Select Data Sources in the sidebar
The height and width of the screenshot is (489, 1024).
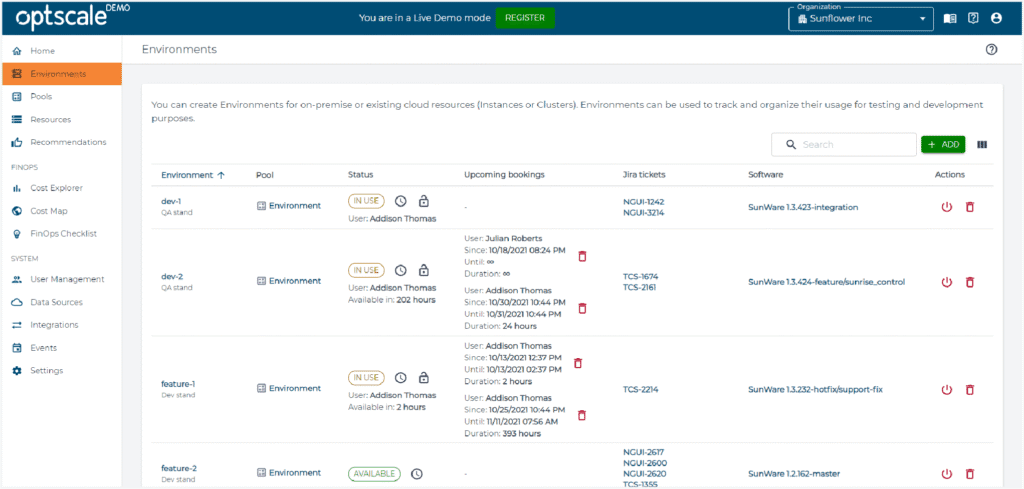click(x=56, y=302)
